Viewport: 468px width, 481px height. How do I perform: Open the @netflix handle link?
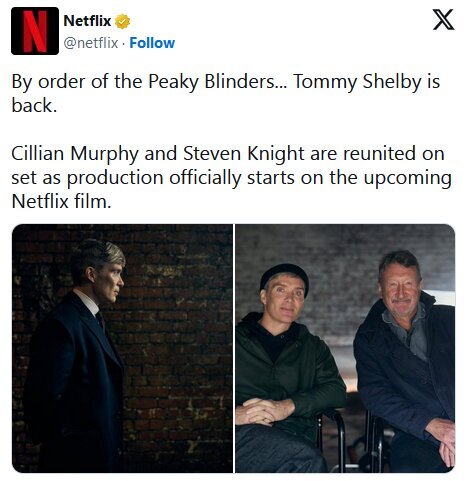pos(91,43)
